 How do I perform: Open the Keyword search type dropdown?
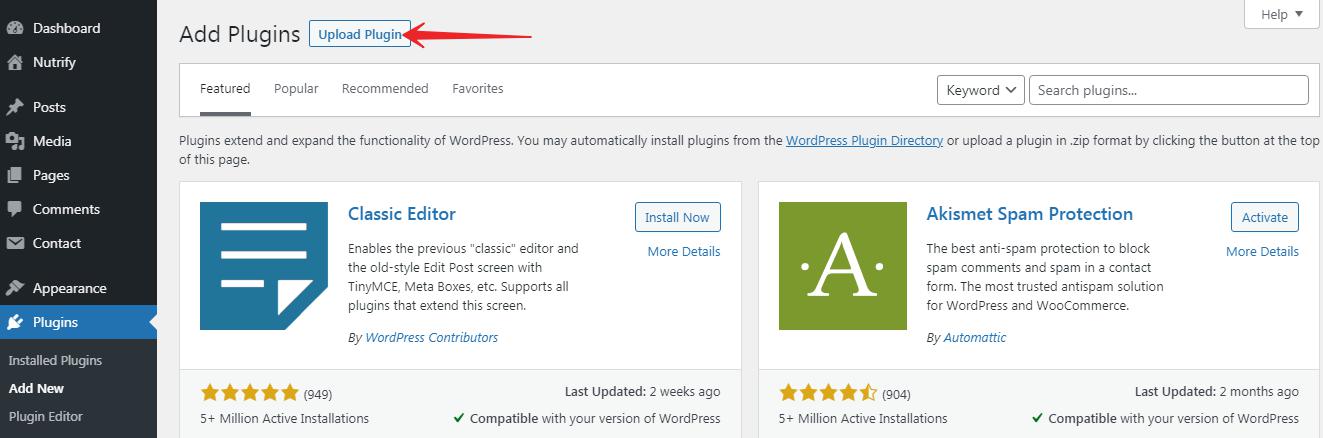pyautogui.click(x=981, y=90)
